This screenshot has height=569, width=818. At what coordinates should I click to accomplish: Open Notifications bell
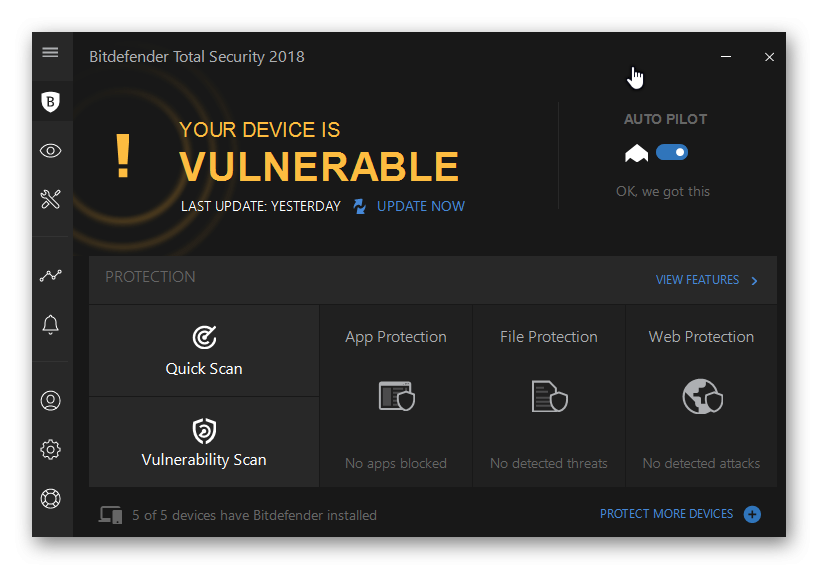[51, 324]
